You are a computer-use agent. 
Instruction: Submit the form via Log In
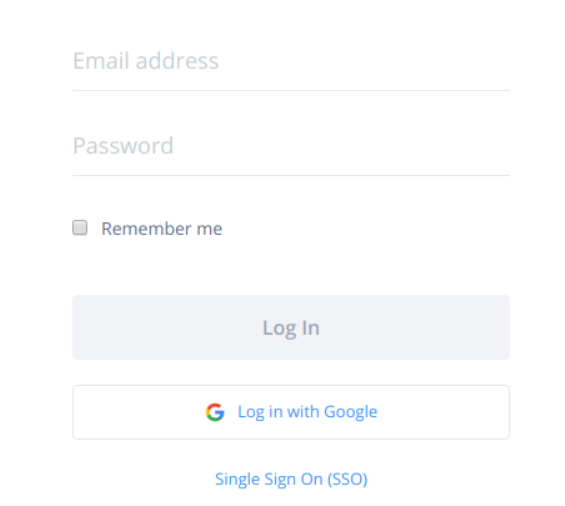pos(291,327)
